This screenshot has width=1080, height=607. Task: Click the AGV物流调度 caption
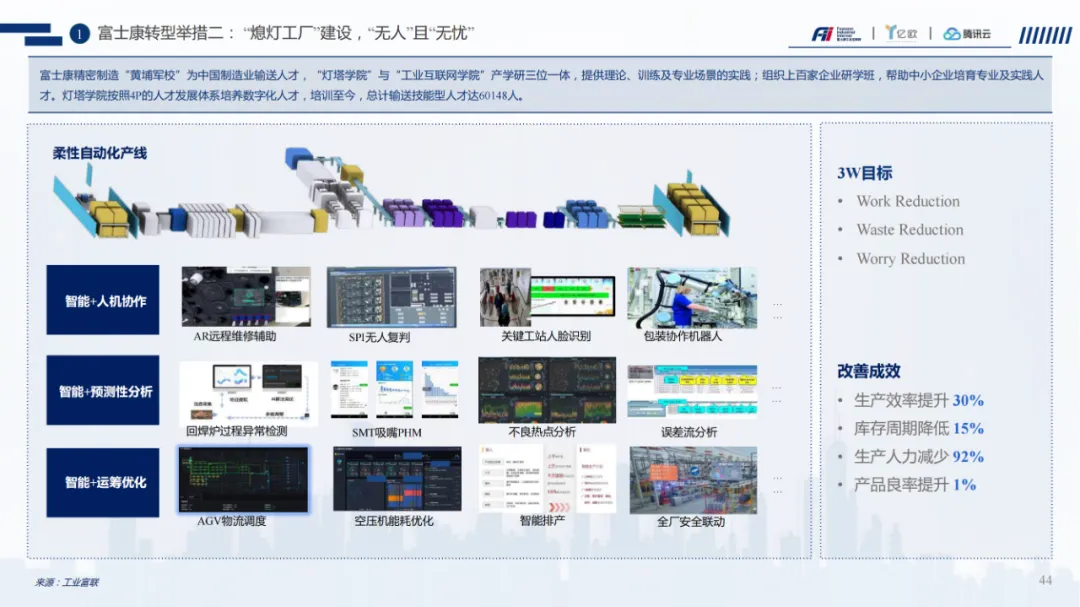231,521
